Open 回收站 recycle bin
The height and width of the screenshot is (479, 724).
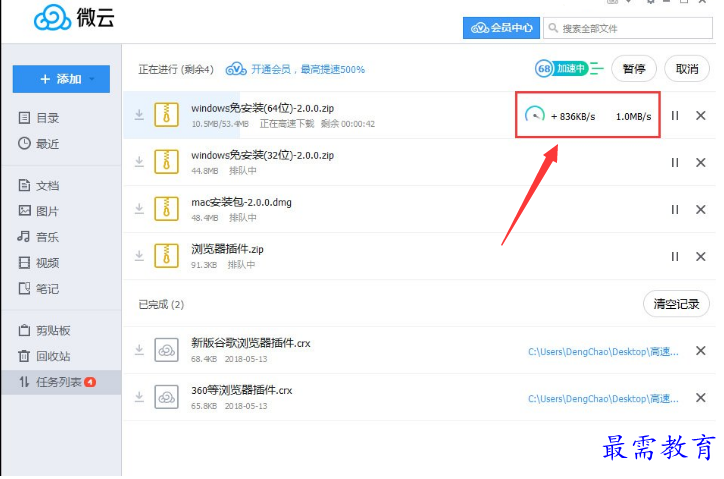pos(44,356)
